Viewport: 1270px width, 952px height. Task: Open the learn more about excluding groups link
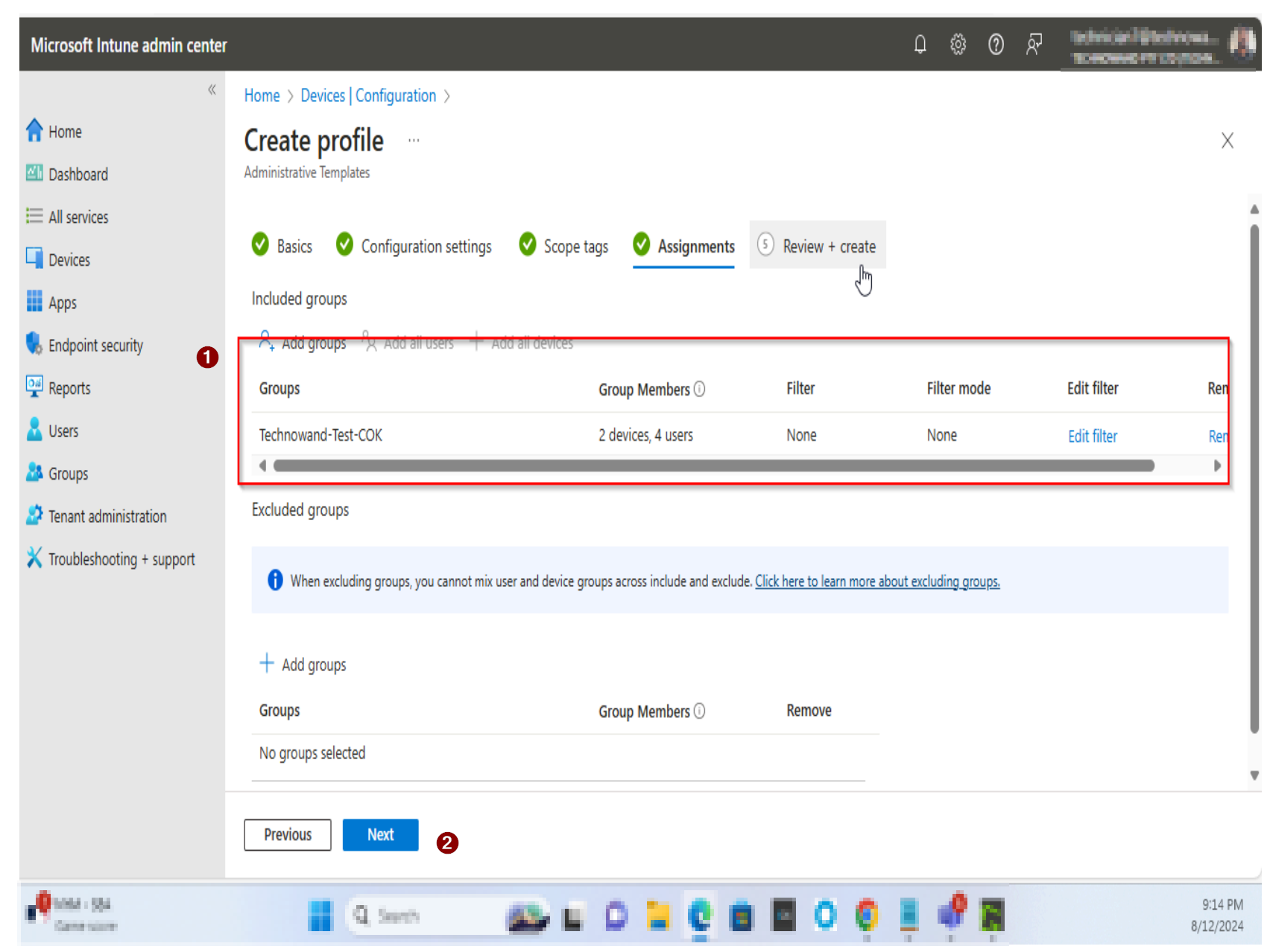[x=877, y=581]
